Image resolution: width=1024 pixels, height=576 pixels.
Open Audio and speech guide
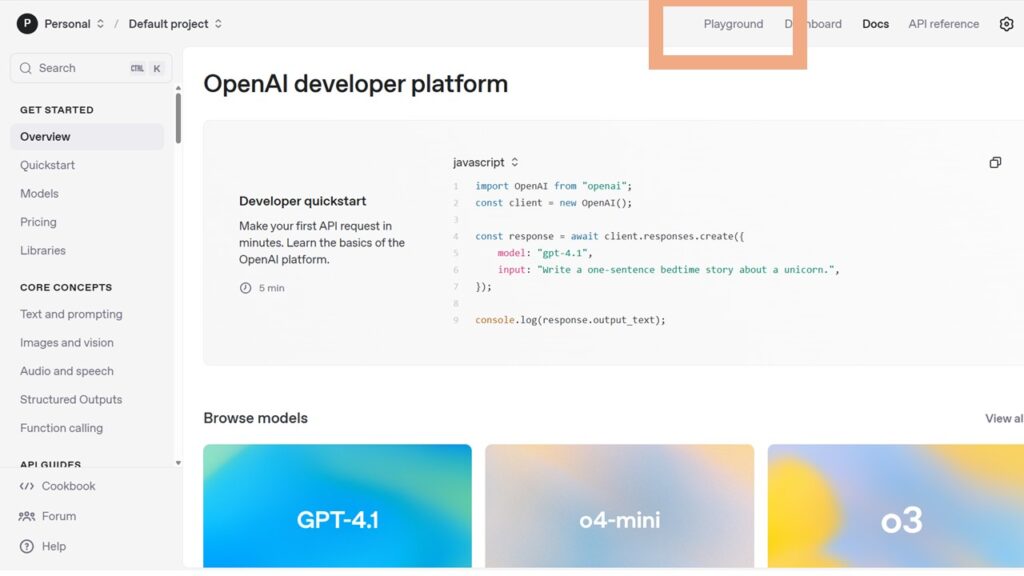tap(67, 371)
